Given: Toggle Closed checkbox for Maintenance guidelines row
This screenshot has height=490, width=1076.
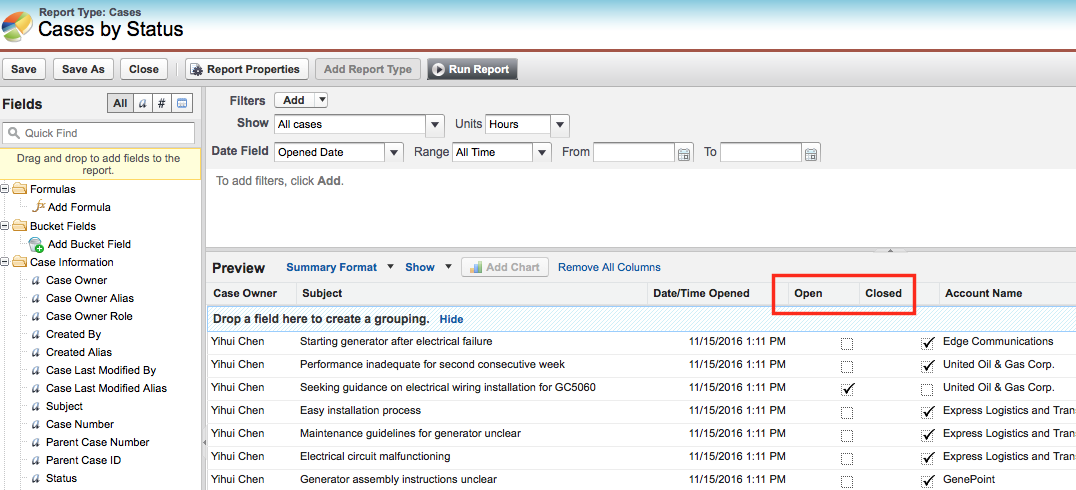Looking at the screenshot, I should coord(928,435).
